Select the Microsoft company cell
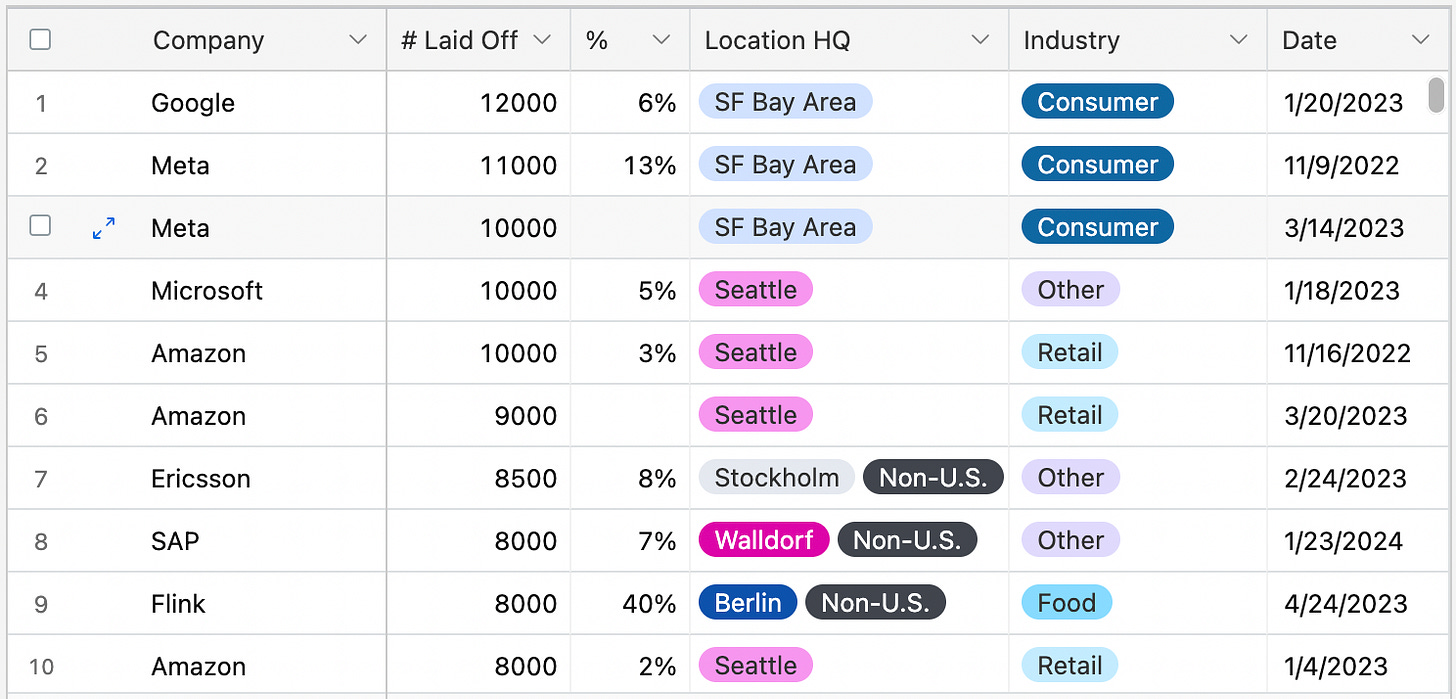The width and height of the screenshot is (1456, 699). coord(207,291)
